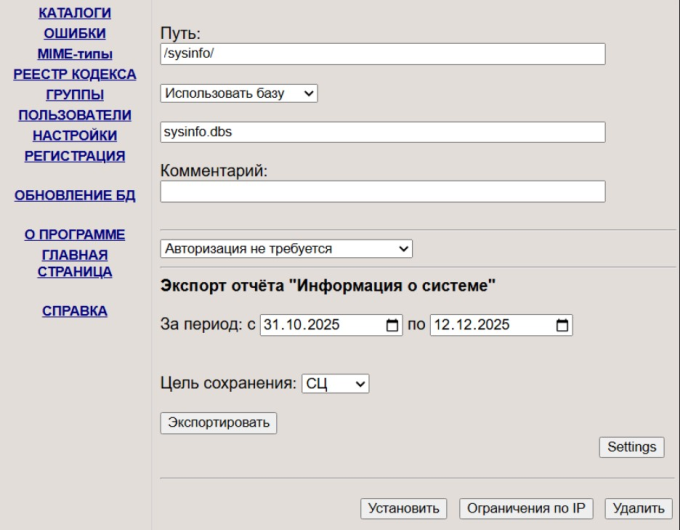Viewport: 680px width, 530px height.
Task: Click the 'Путь' input field
Action: point(382,54)
